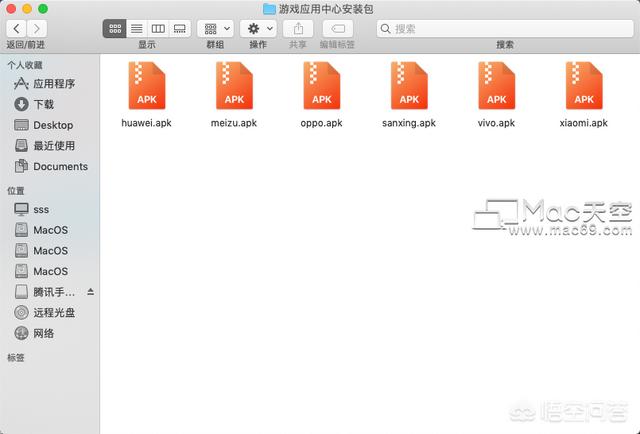Screen dimensions: 640x434
Task: Select the 腾讯手… disk in sidebar
Action: click(45, 292)
